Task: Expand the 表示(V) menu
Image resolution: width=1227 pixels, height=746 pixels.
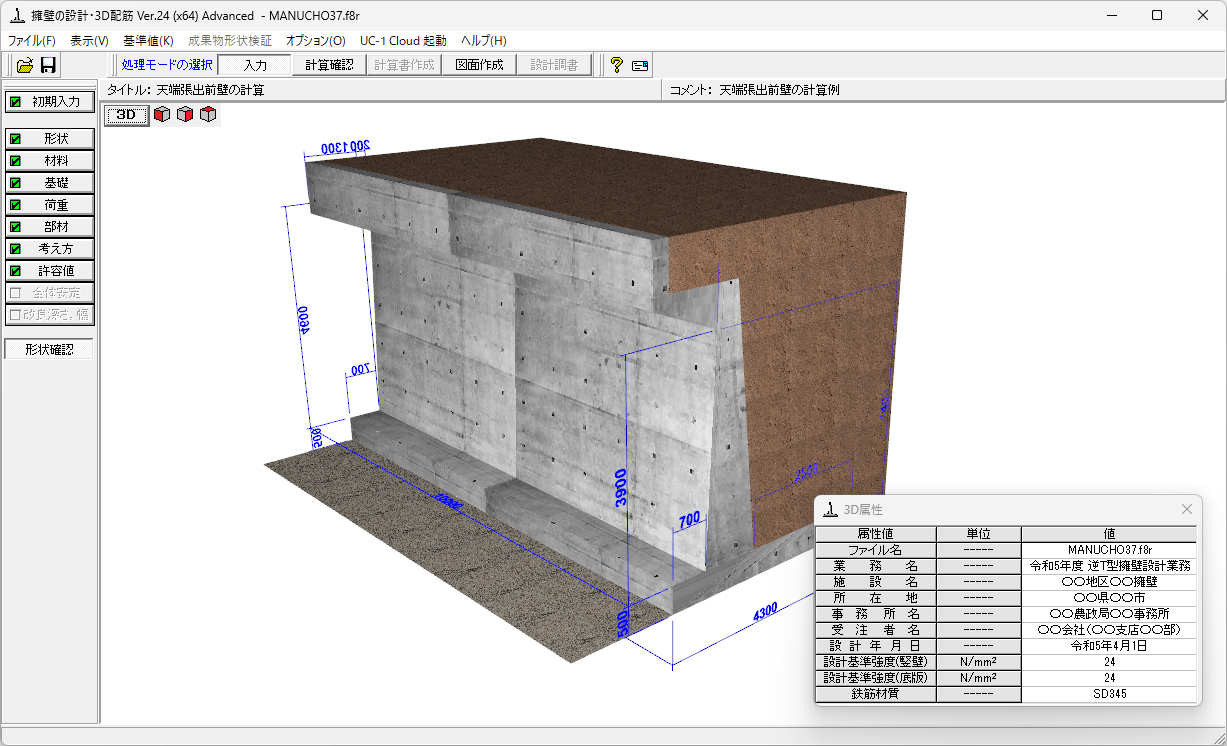Action: pyautogui.click(x=89, y=41)
